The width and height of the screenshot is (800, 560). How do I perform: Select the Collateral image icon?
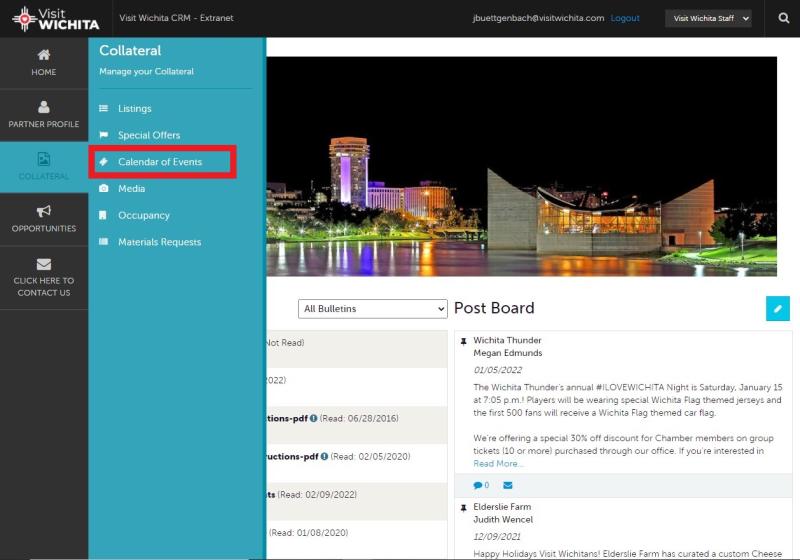(44, 159)
